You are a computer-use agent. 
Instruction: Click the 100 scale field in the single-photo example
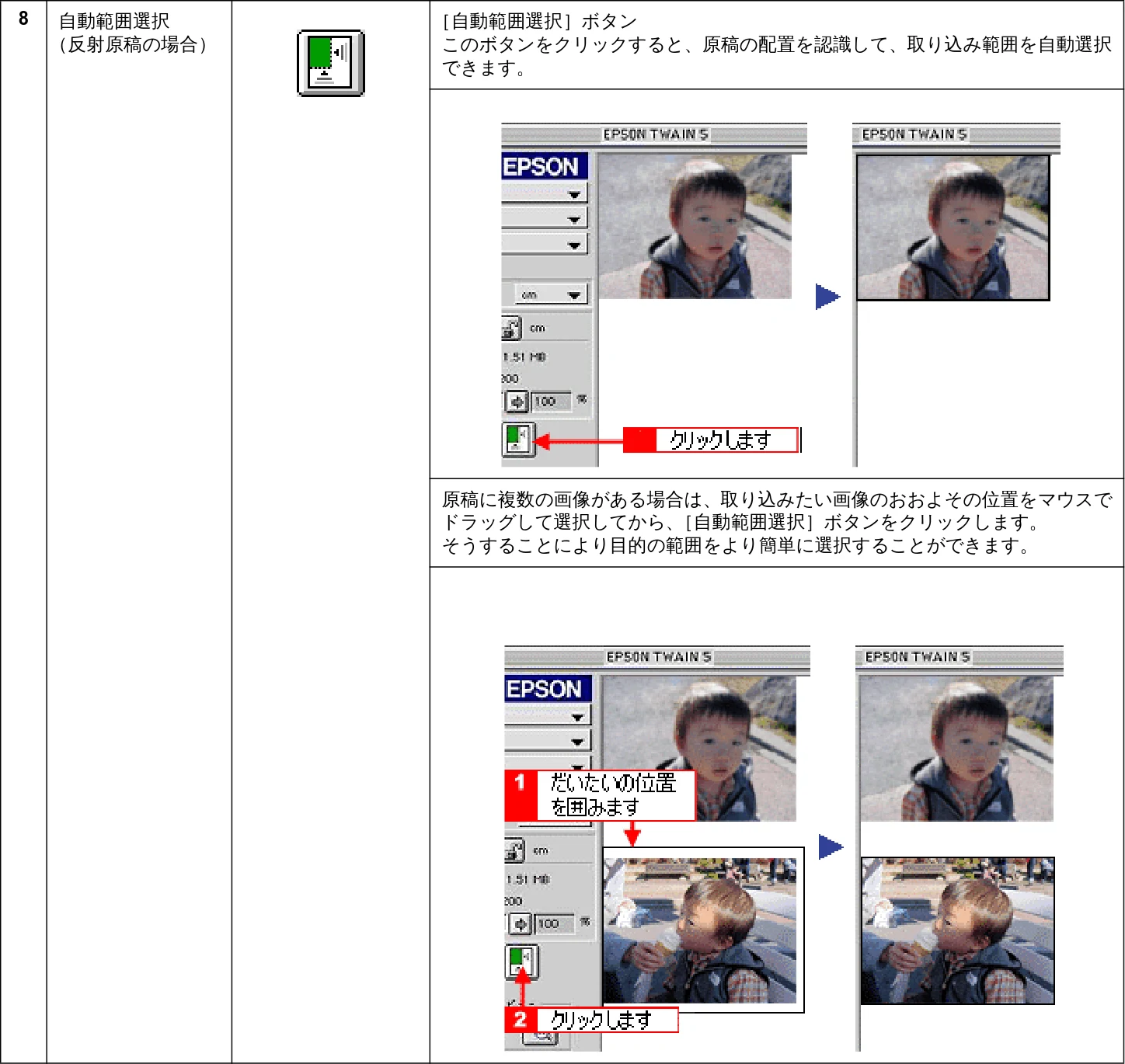pyautogui.click(x=552, y=401)
